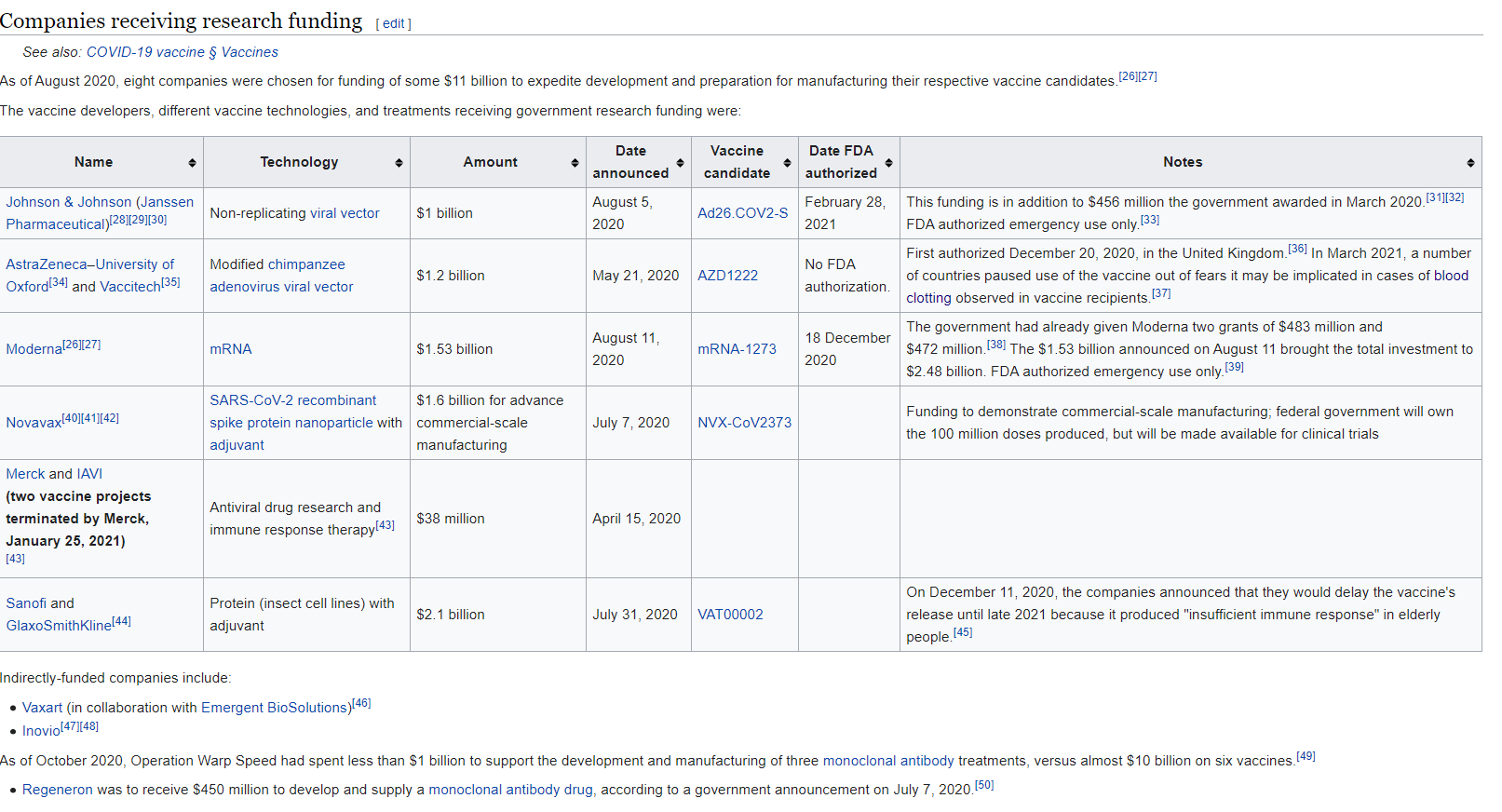Open COVID-19 vaccine § Vaccines link
1502x812 pixels.
(x=182, y=52)
